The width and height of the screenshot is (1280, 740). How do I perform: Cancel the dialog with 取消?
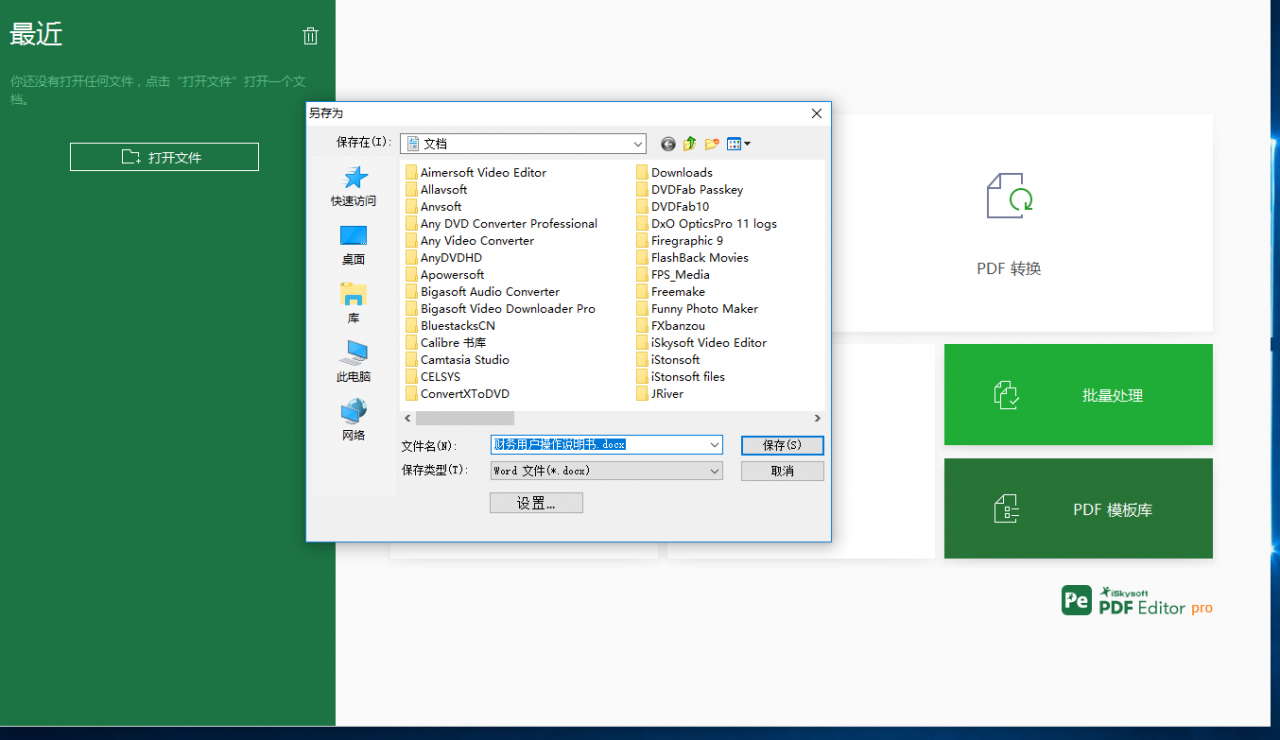[x=782, y=470]
